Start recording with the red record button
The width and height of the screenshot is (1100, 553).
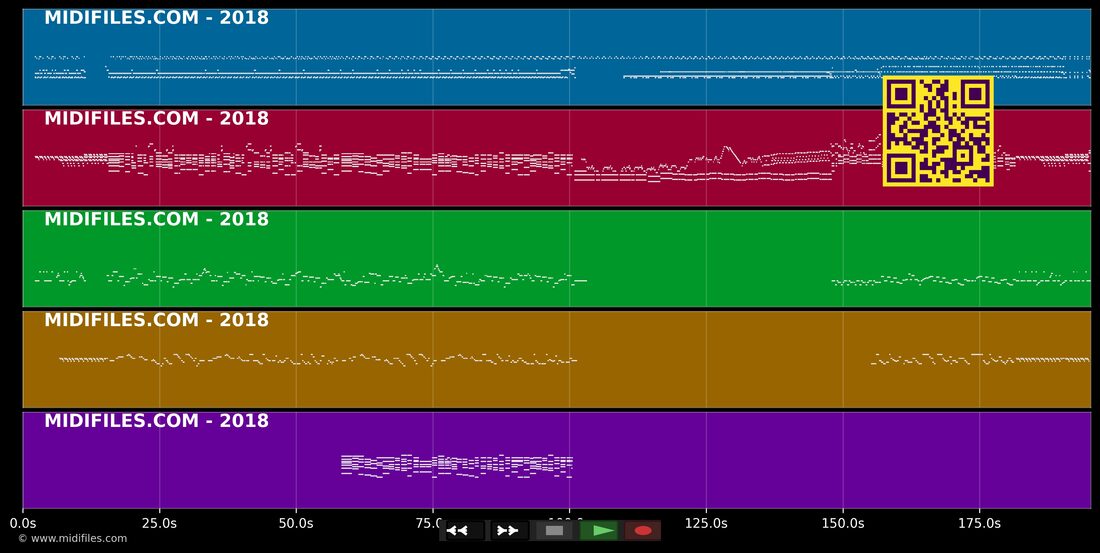coord(643,531)
